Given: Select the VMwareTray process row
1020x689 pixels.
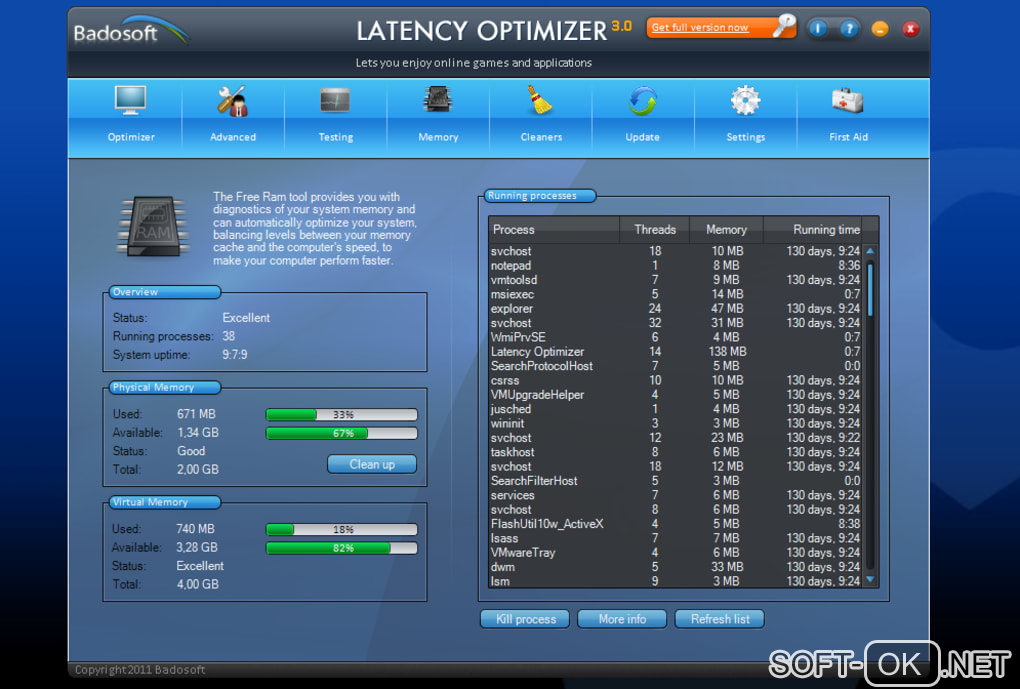Looking at the screenshot, I should (675, 552).
